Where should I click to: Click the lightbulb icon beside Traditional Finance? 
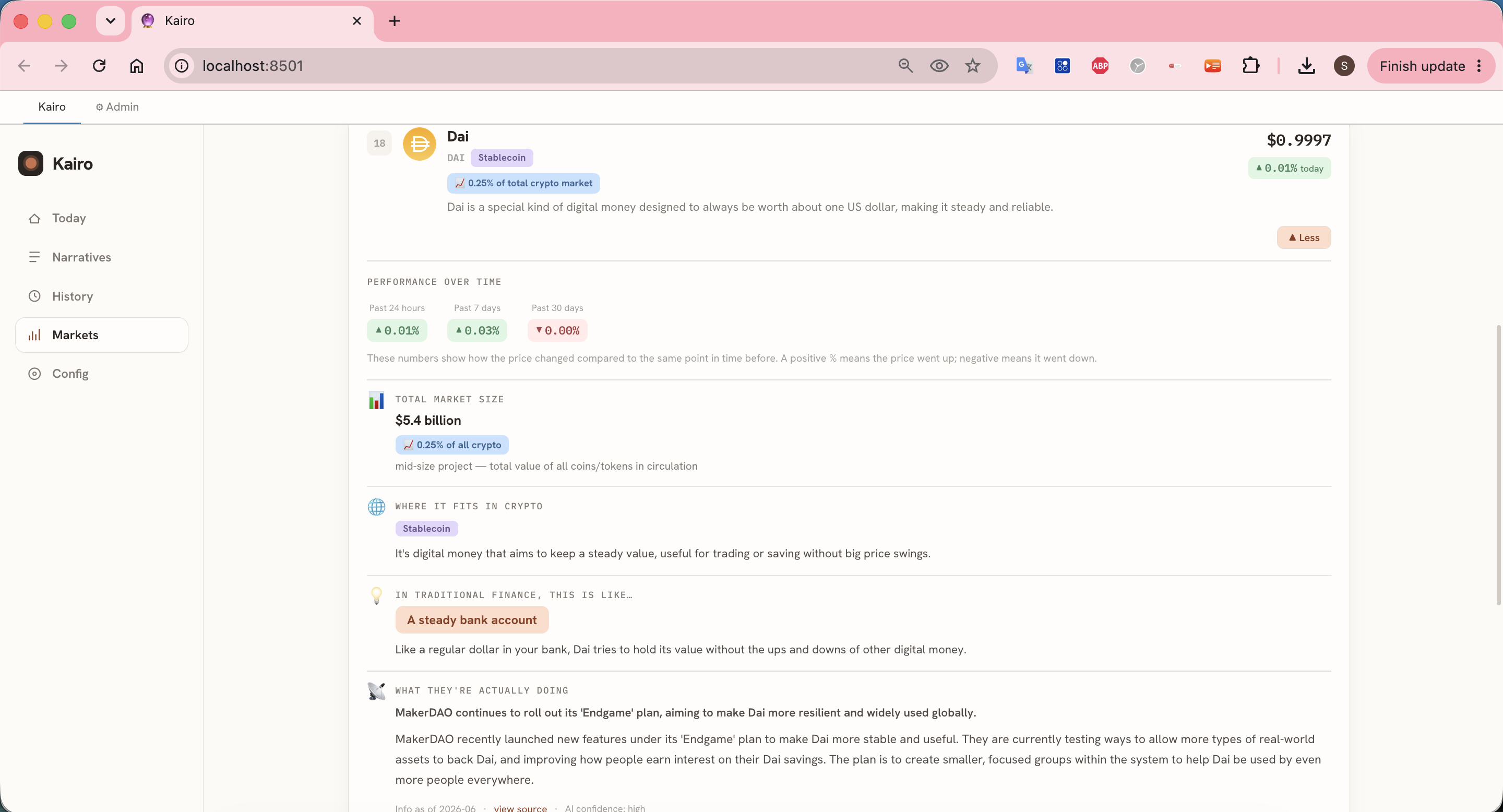click(376, 595)
